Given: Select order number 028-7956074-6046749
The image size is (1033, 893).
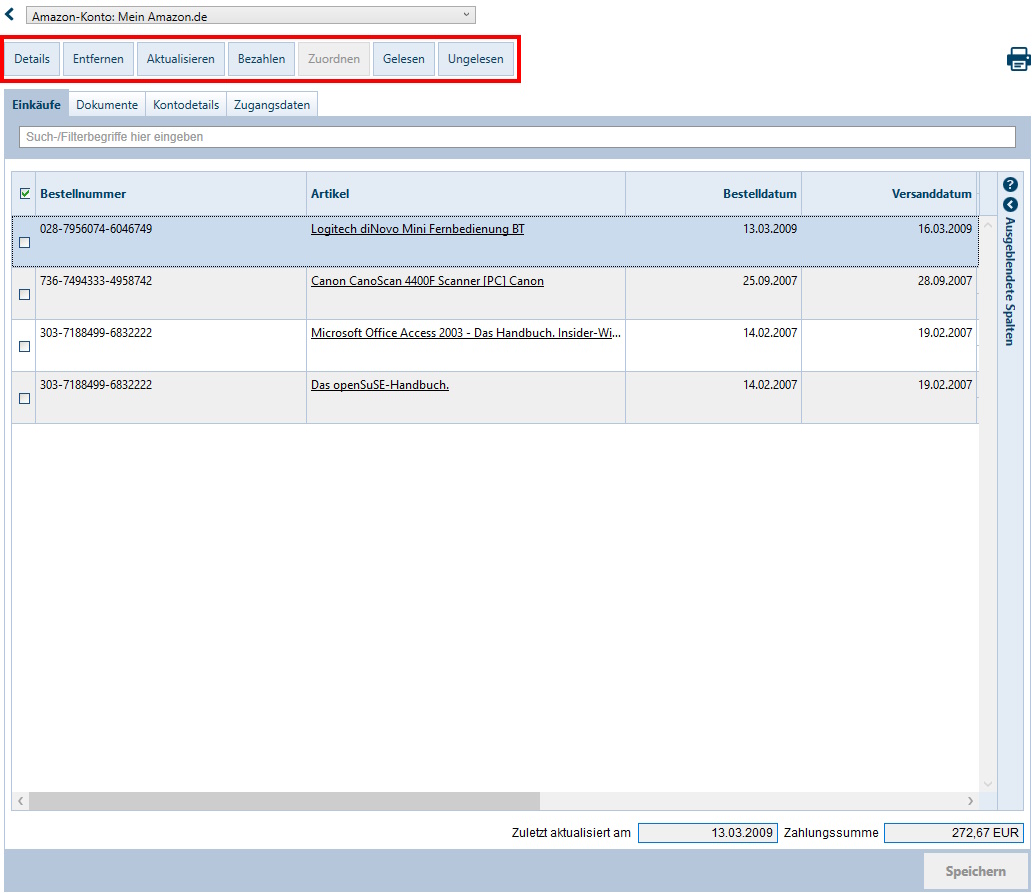Looking at the screenshot, I should point(96,229).
